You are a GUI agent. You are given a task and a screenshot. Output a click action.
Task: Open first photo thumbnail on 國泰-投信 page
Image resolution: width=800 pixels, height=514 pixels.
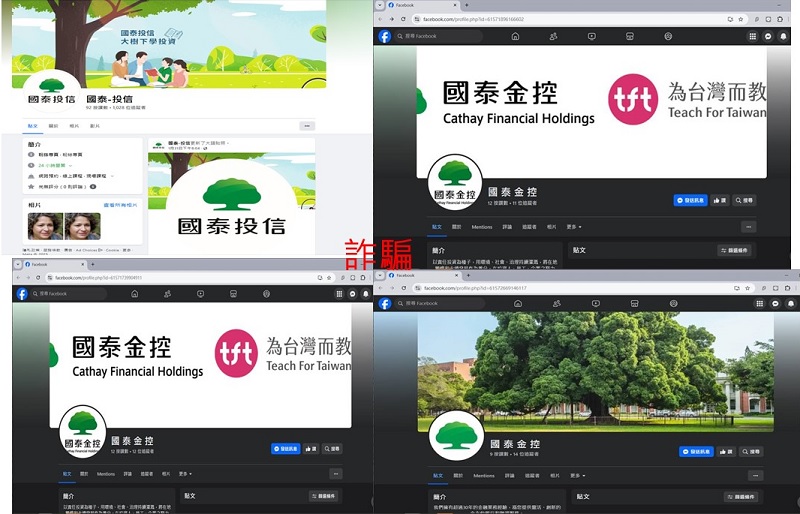click(45, 226)
